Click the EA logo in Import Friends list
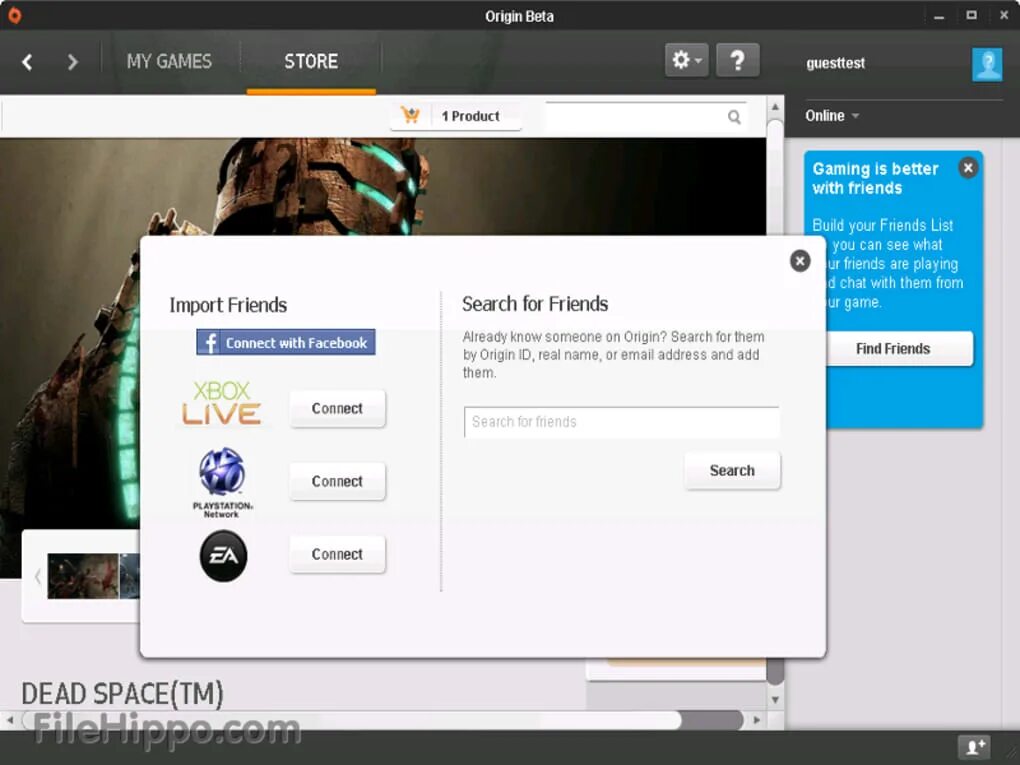The image size is (1020, 765). point(222,556)
